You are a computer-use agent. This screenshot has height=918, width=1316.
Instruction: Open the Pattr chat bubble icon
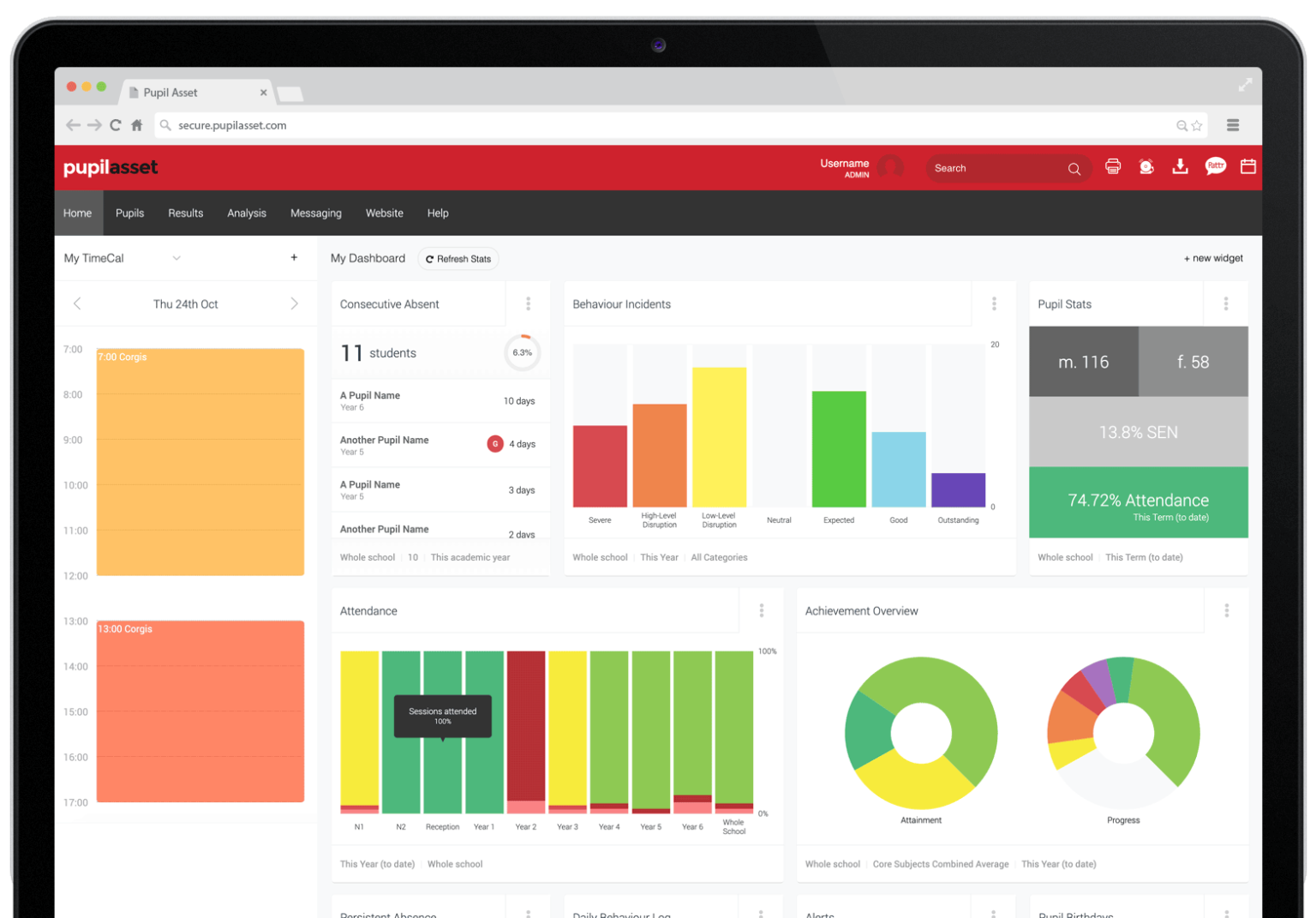coord(1215,166)
